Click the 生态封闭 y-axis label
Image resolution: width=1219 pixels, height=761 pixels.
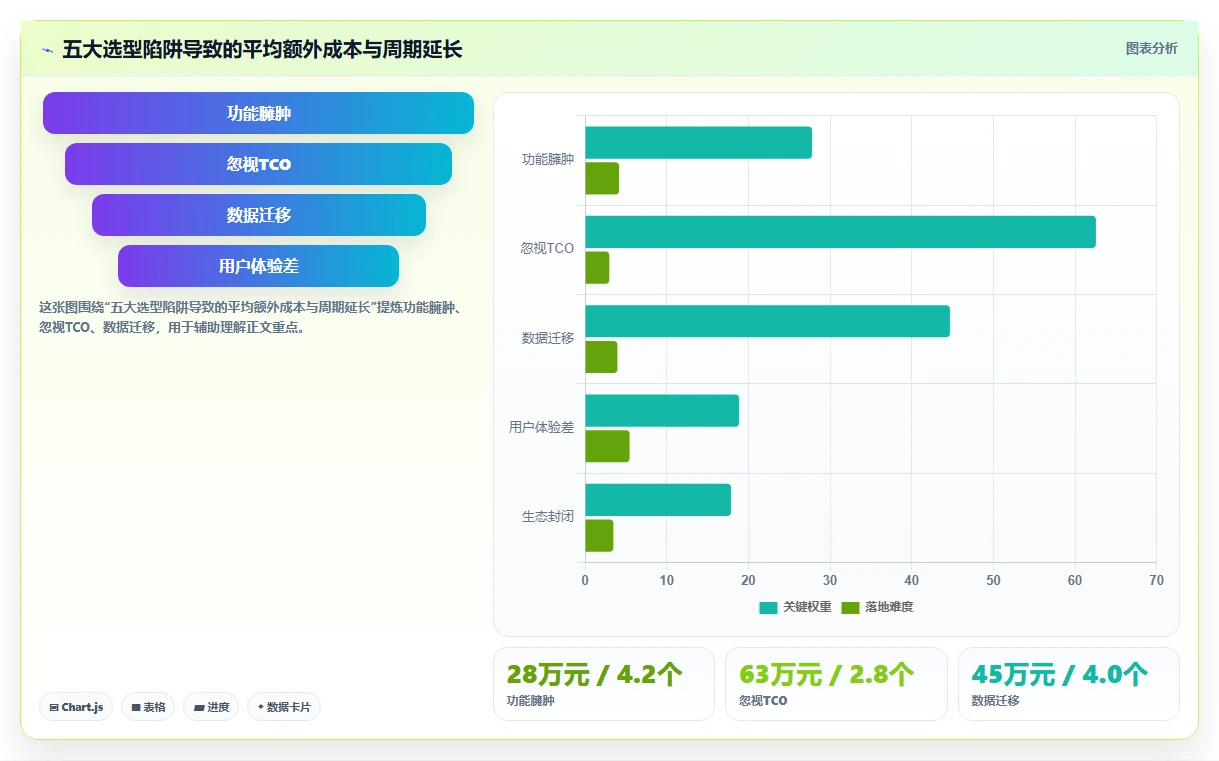pos(548,517)
